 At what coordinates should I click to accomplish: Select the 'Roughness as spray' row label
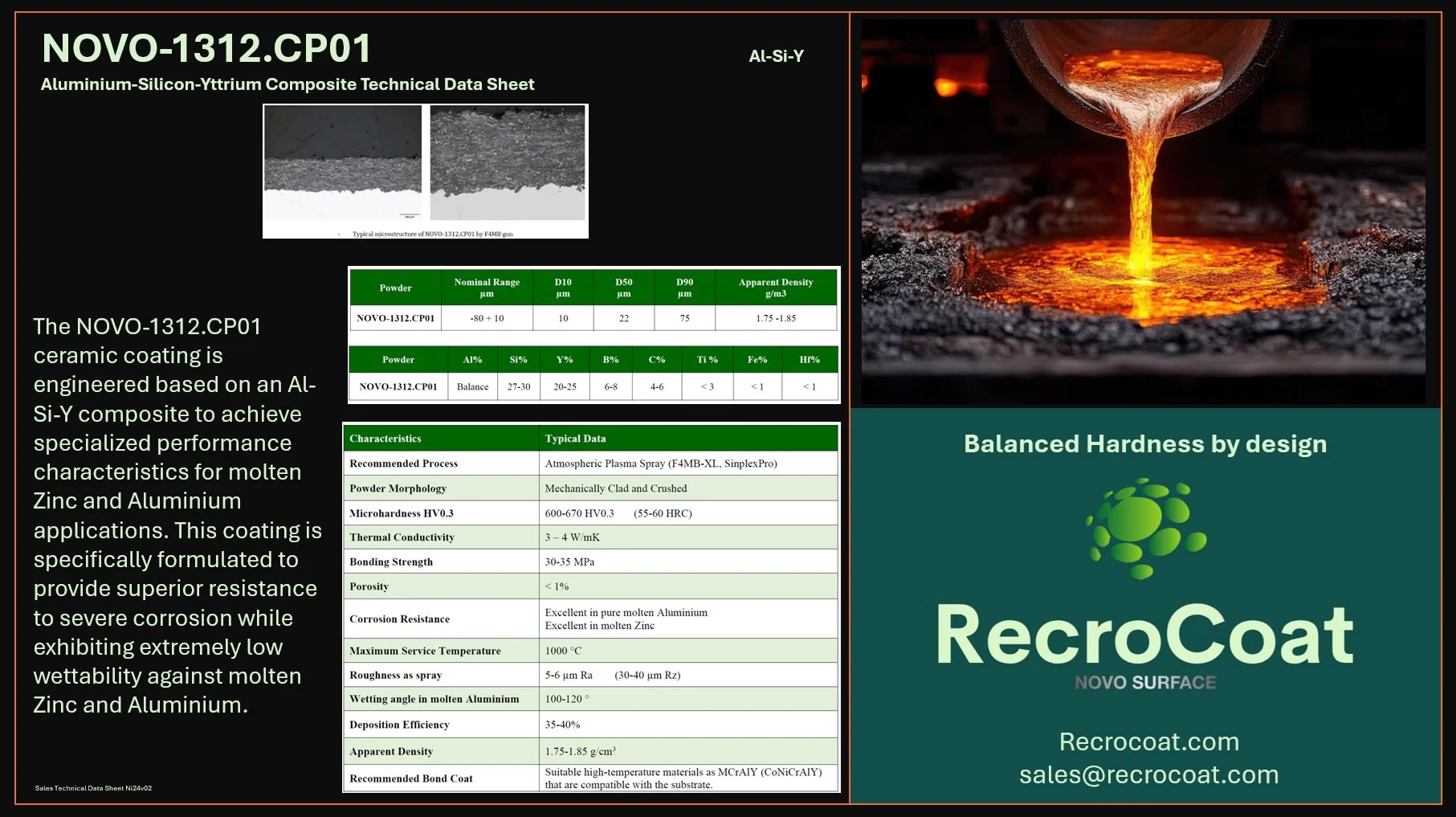pyautogui.click(x=395, y=675)
